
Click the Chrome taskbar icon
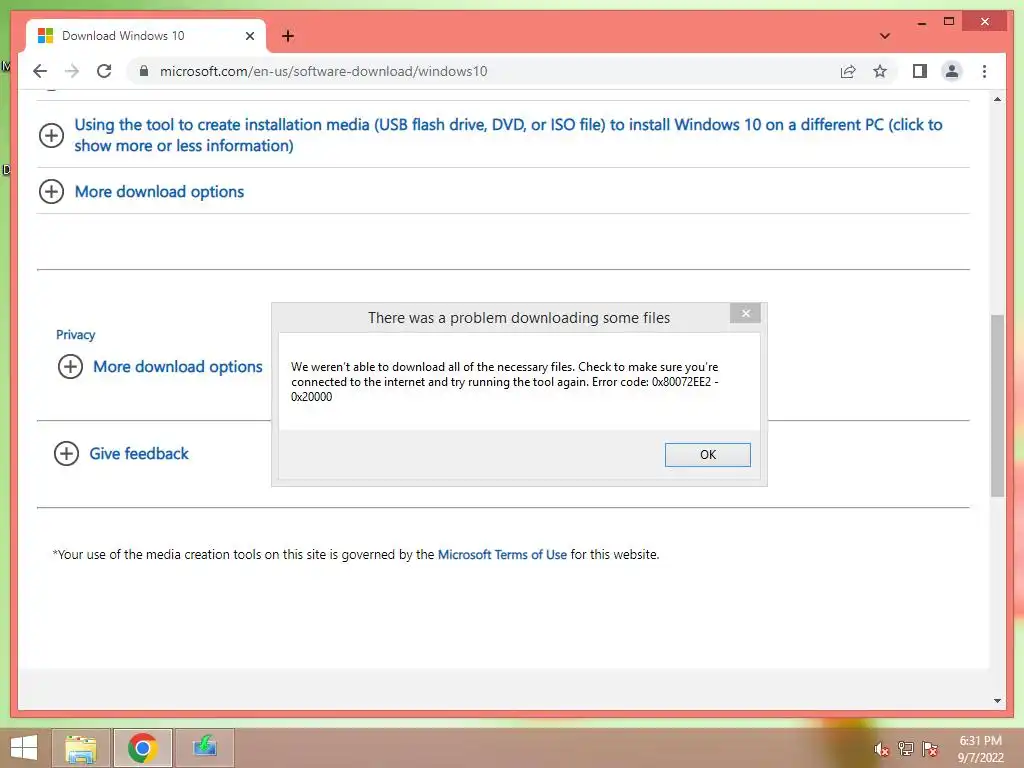(142, 748)
